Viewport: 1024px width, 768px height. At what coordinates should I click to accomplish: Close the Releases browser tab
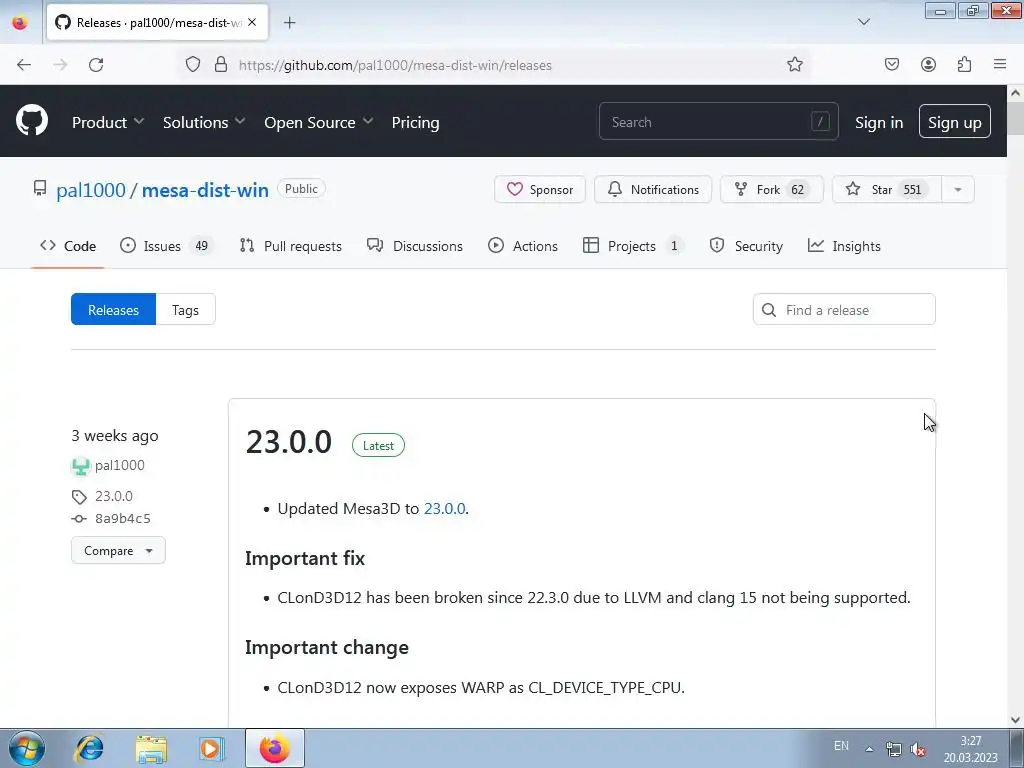252,22
